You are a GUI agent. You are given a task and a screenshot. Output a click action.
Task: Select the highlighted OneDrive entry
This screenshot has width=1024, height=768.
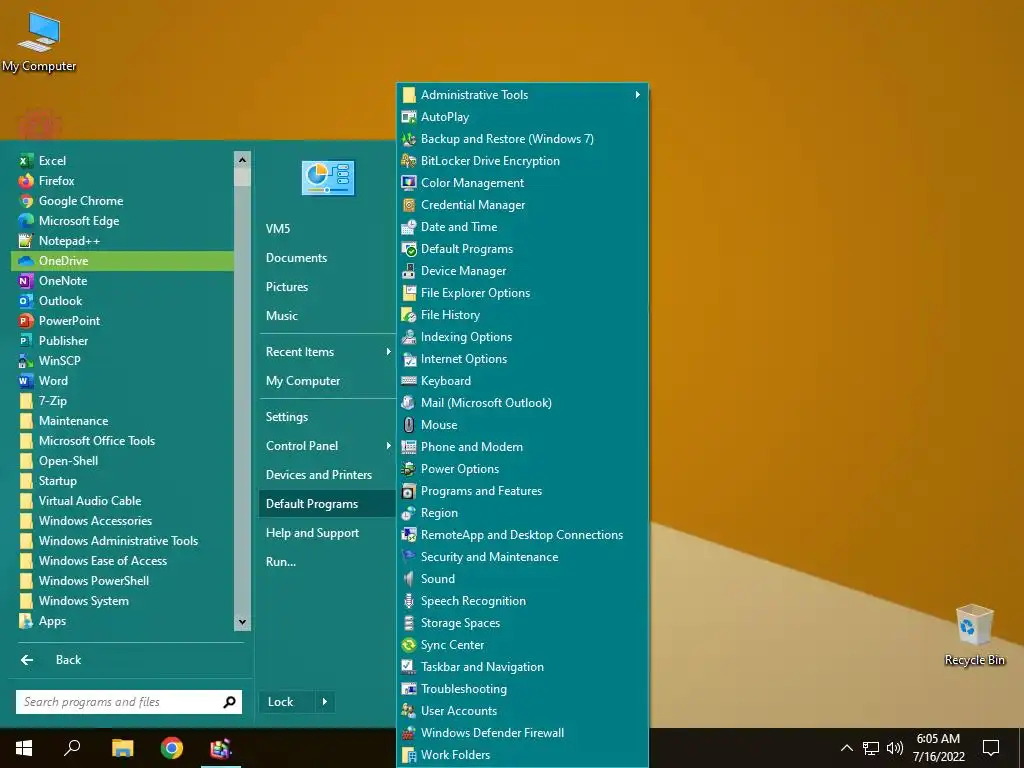tap(122, 261)
